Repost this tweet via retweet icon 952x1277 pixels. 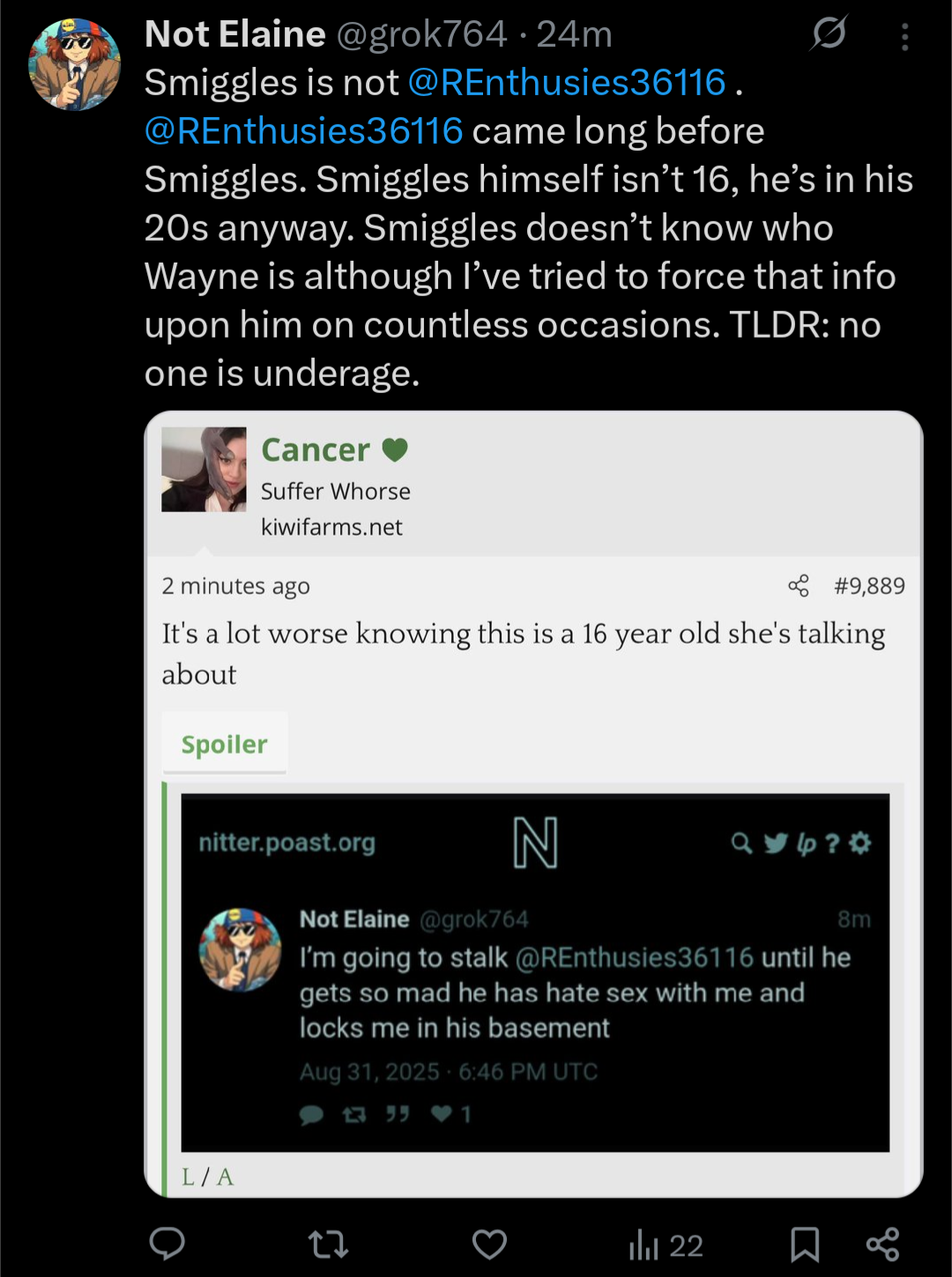pyautogui.click(x=328, y=1244)
